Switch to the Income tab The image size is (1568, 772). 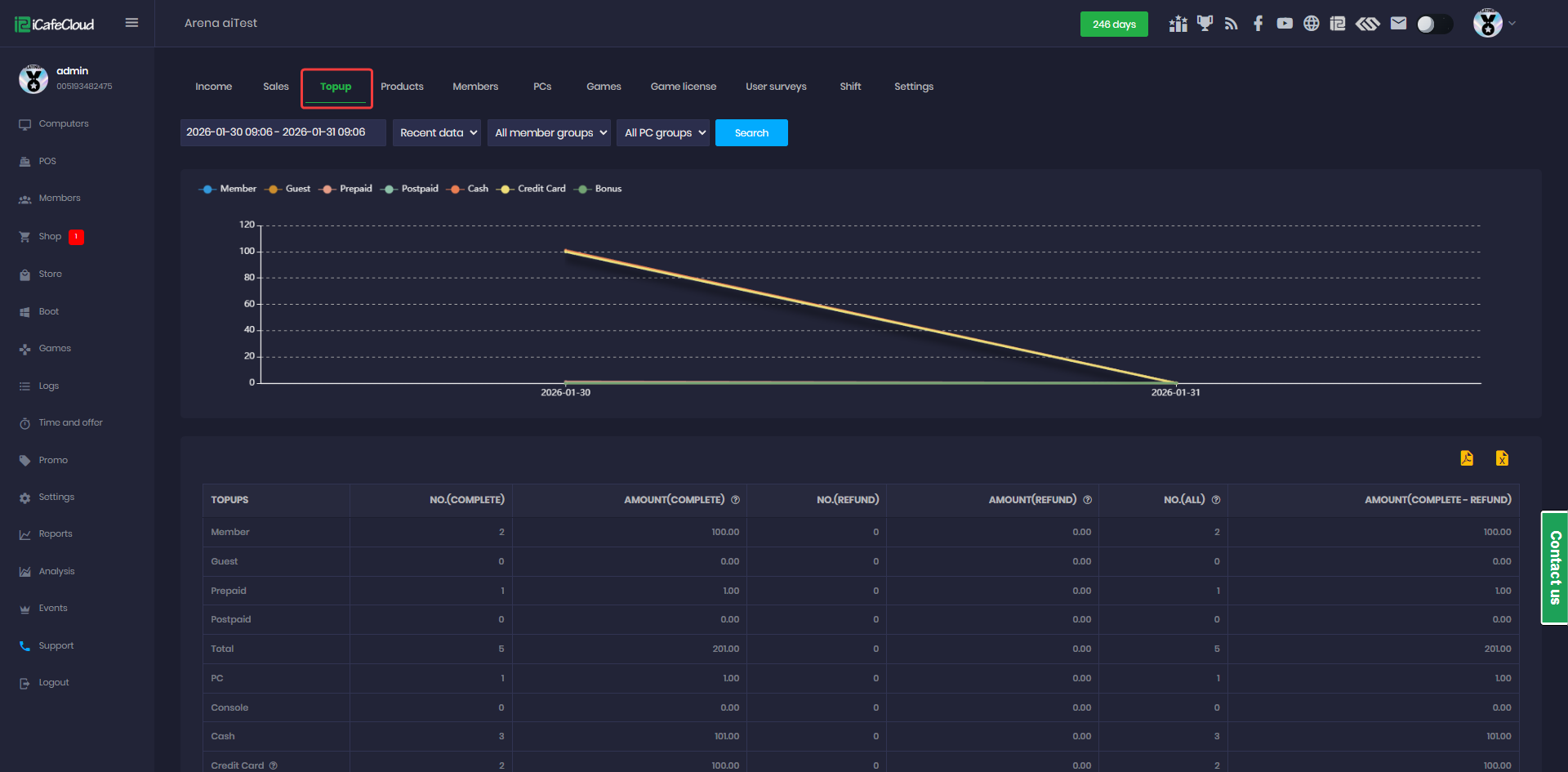tap(213, 87)
